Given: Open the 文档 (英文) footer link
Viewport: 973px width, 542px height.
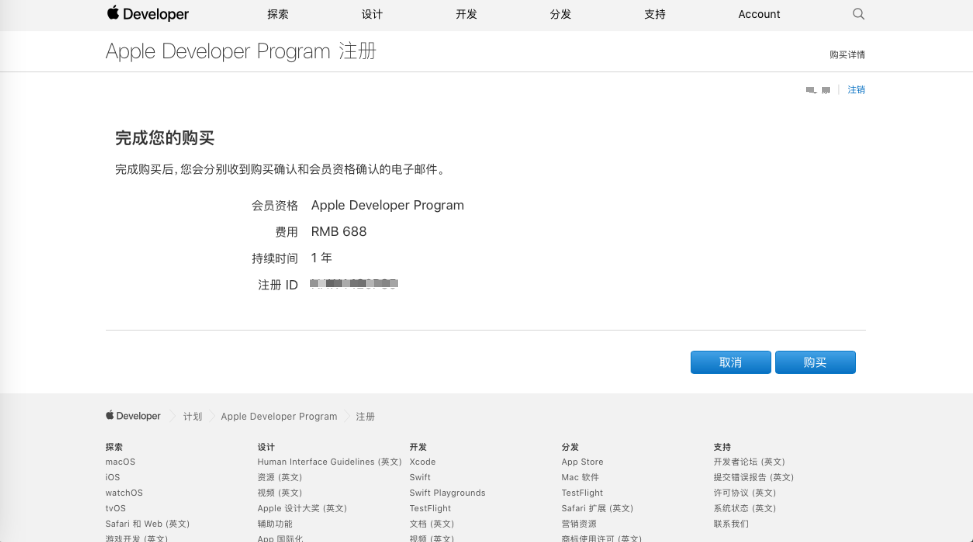Looking at the screenshot, I should [432, 524].
